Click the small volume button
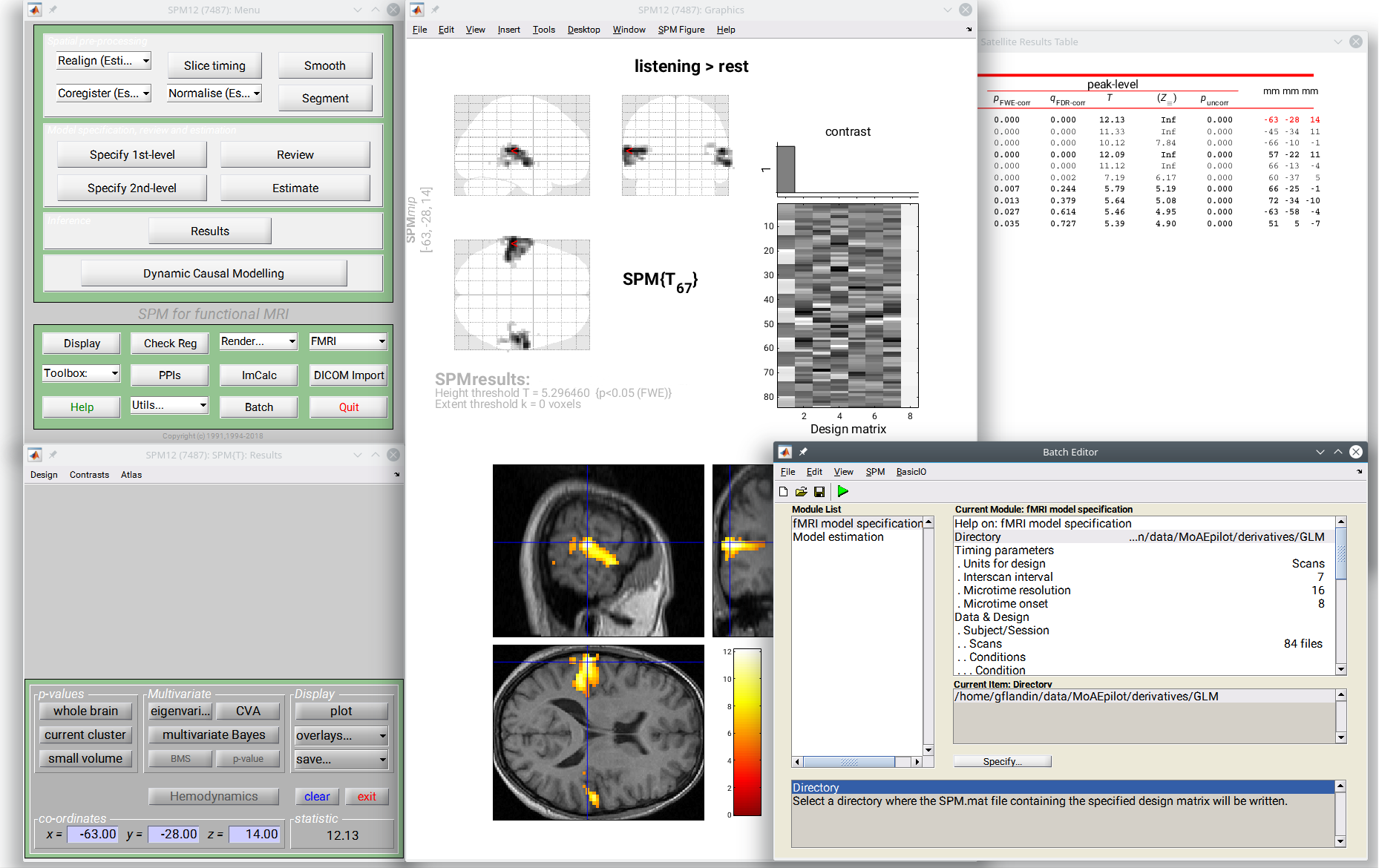Viewport: 1379px width, 868px height. [85, 758]
